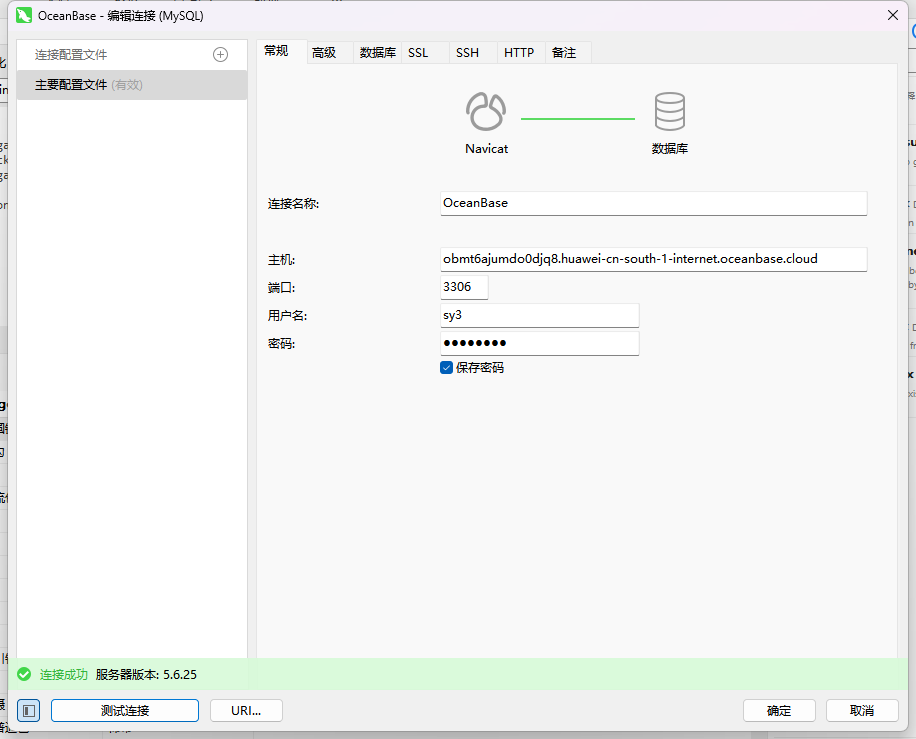The height and width of the screenshot is (739, 916).
Task: Click the 测试连接 button
Action: pyautogui.click(x=125, y=711)
